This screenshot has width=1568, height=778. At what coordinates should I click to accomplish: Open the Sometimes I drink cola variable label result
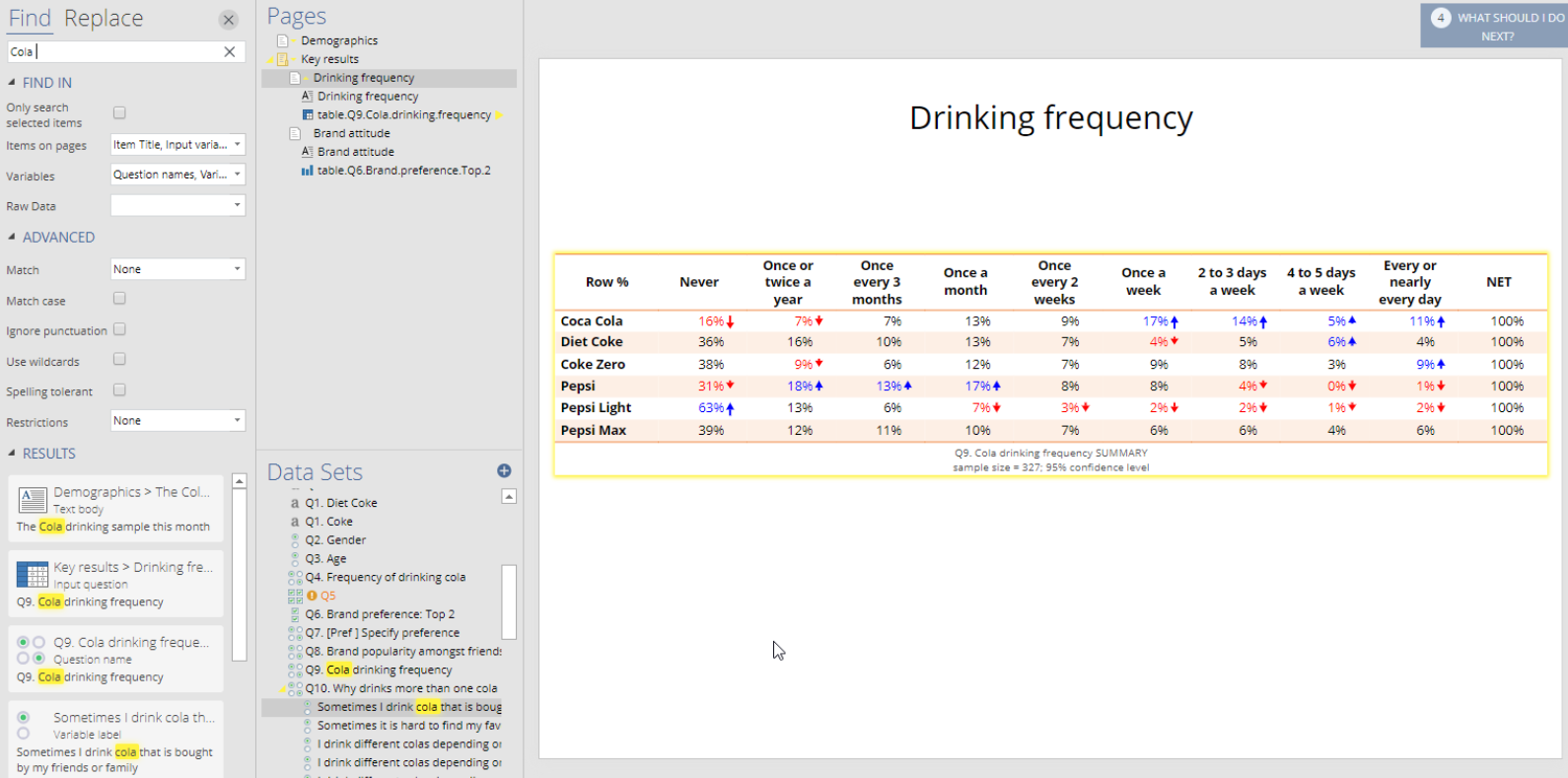[116, 742]
